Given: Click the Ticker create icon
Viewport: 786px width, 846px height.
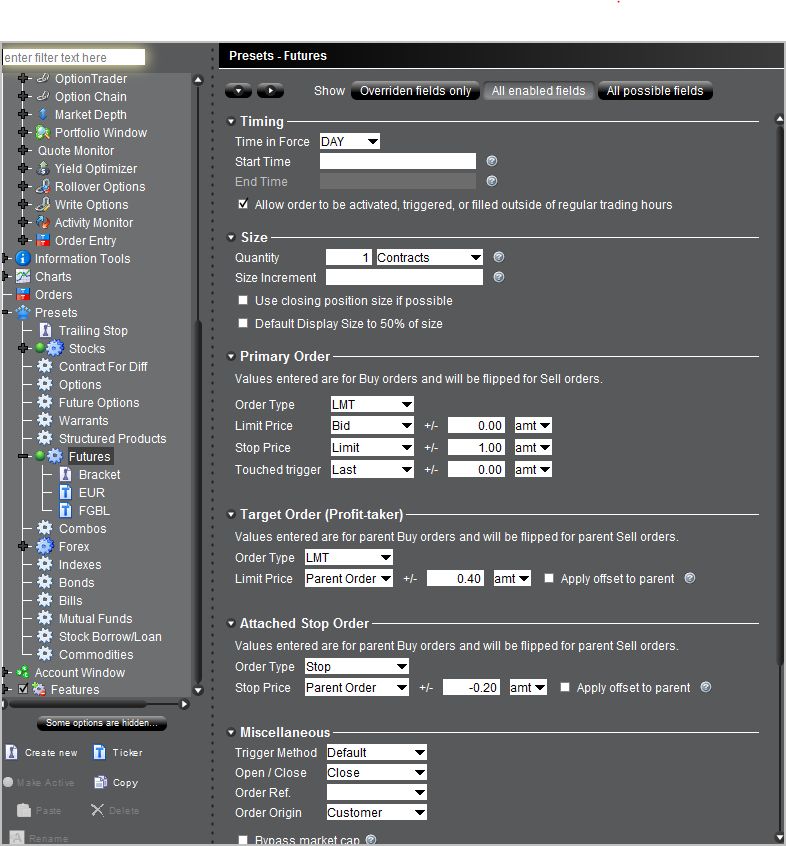Looking at the screenshot, I should 99,752.
